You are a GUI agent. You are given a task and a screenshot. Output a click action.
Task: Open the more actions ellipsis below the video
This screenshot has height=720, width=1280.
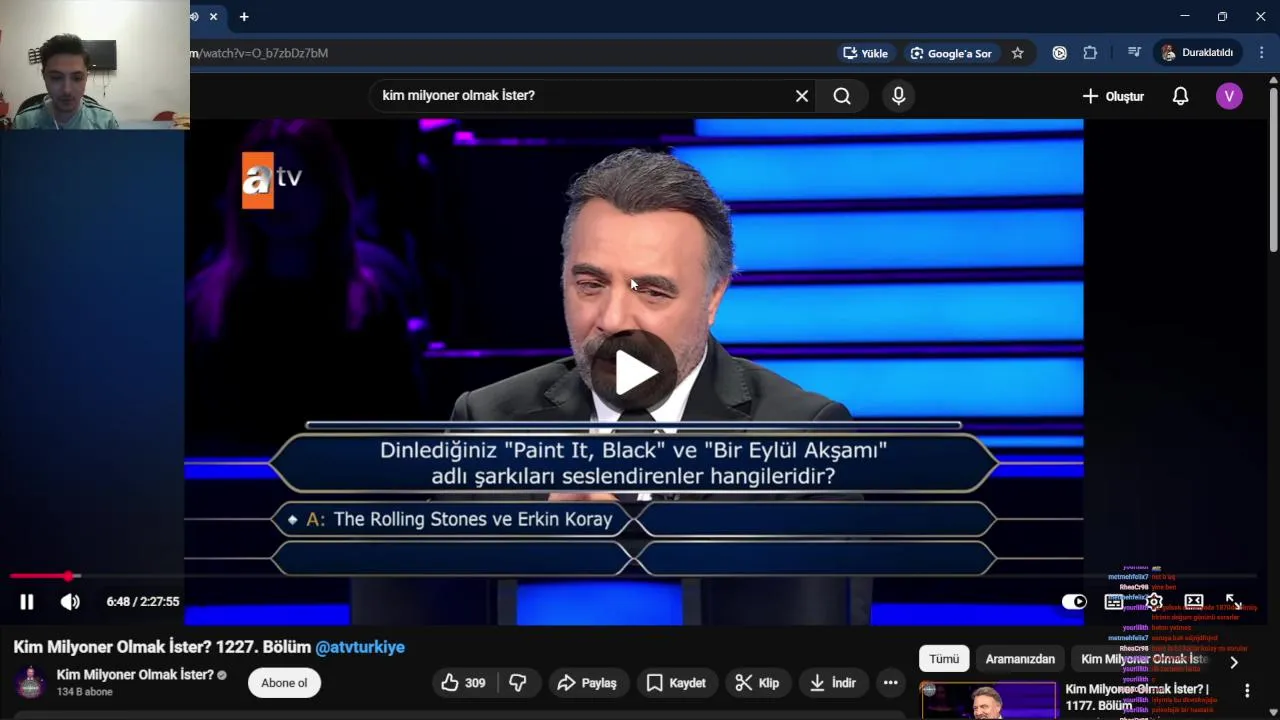890,683
